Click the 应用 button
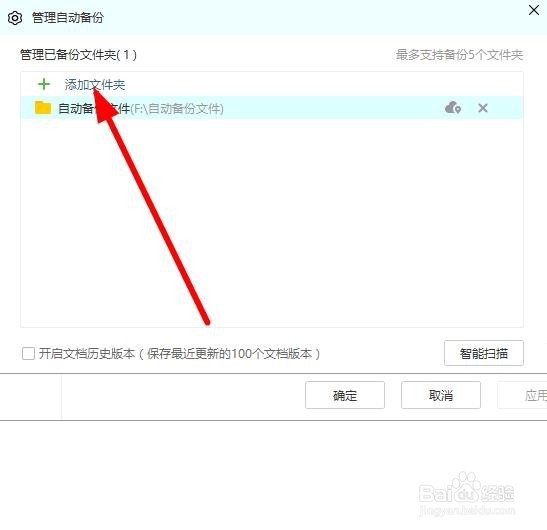 click(522, 395)
